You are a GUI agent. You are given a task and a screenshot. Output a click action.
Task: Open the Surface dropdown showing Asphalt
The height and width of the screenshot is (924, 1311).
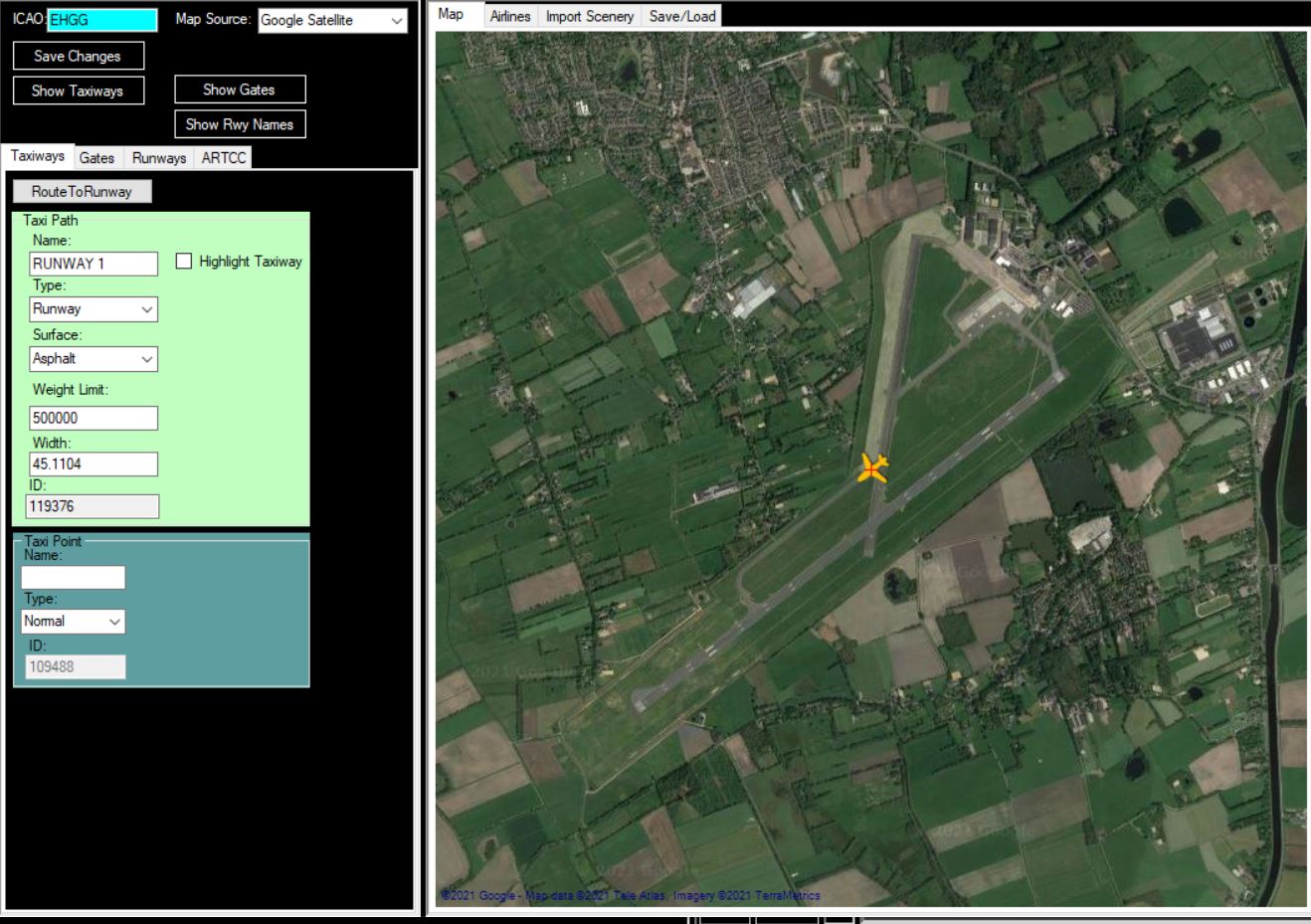tap(94, 359)
